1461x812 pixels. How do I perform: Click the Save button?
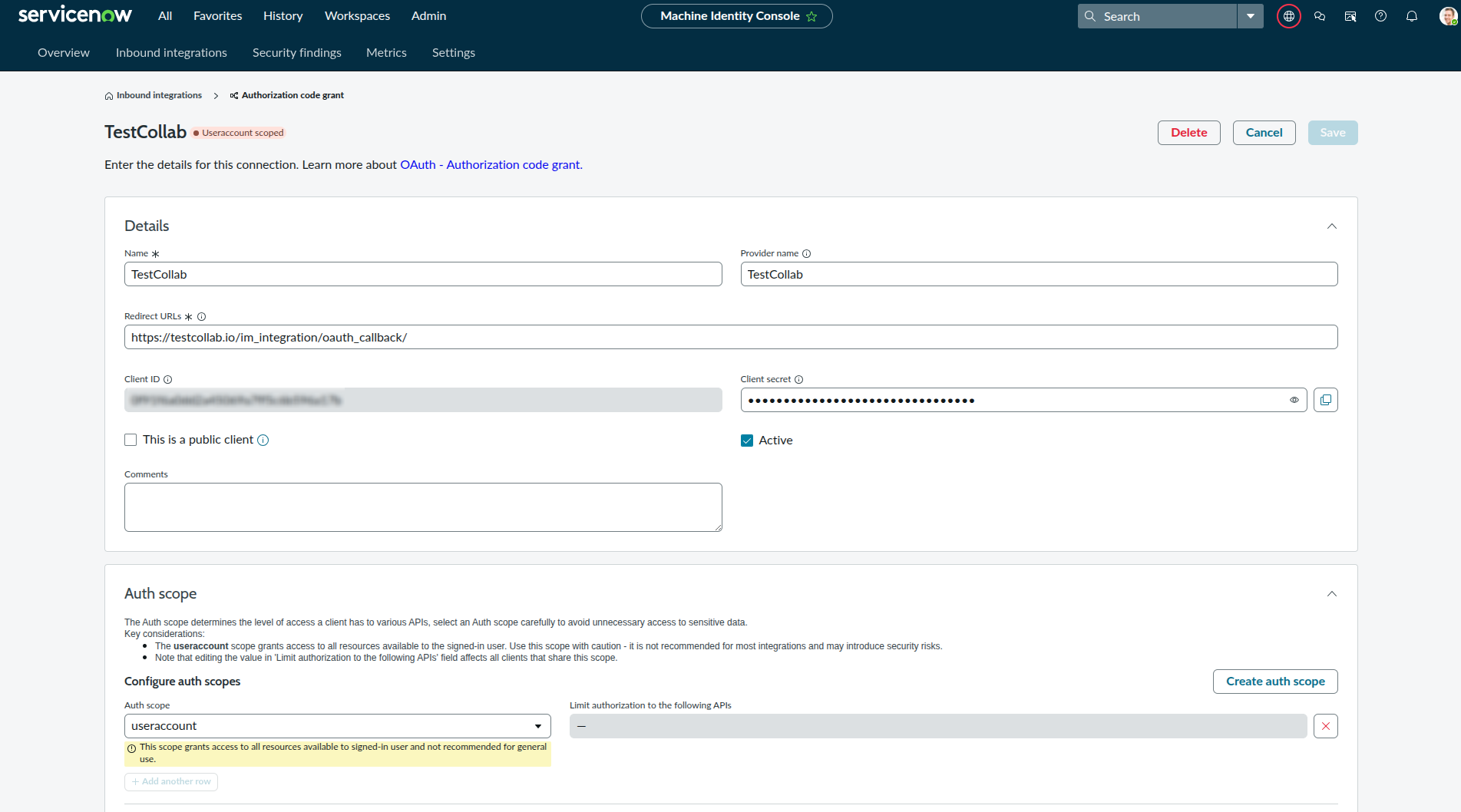click(1333, 133)
